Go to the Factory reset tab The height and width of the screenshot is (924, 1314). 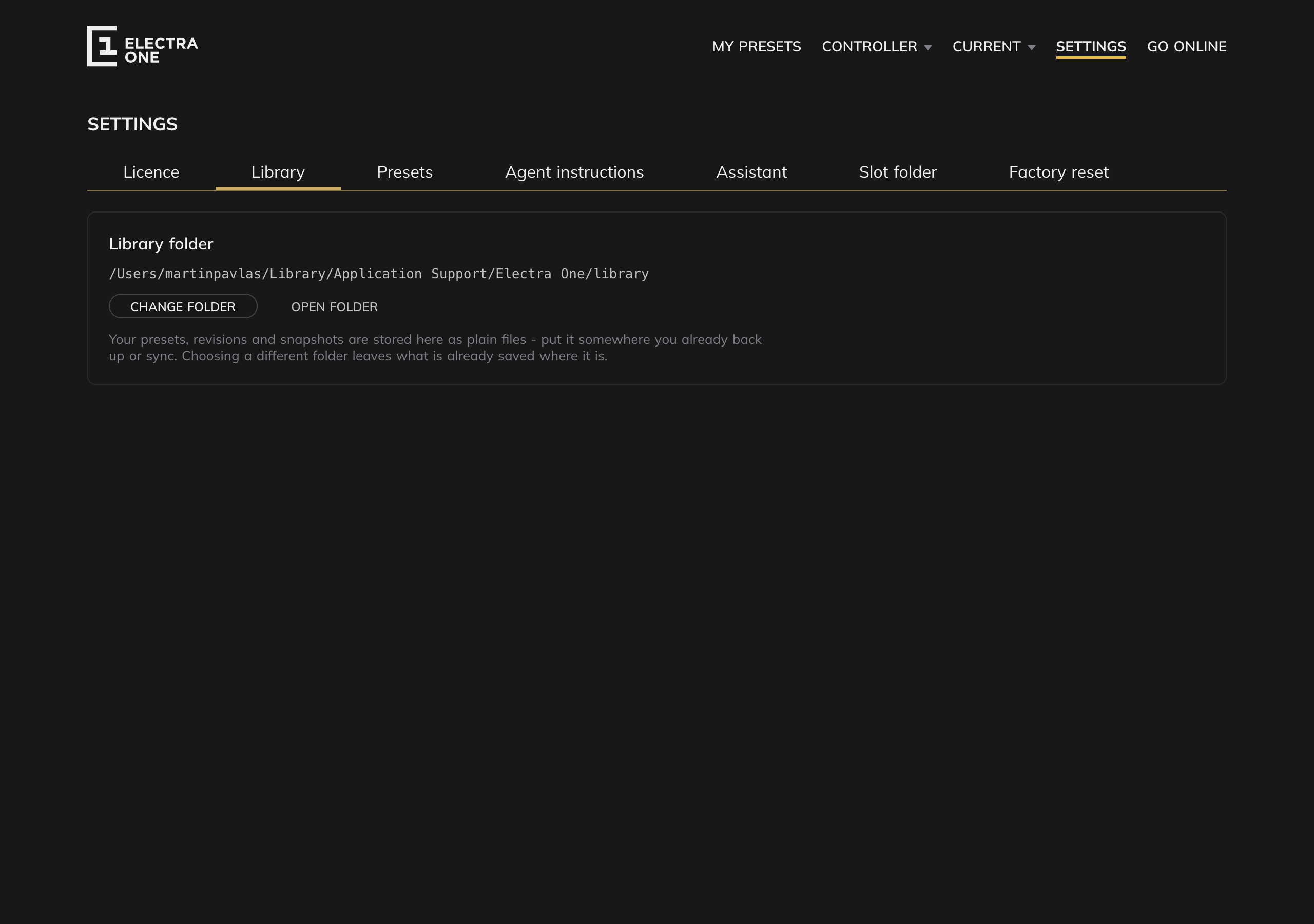click(1058, 172)
